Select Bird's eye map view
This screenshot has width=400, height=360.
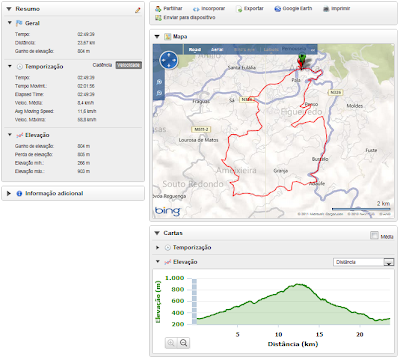(244, 50)
